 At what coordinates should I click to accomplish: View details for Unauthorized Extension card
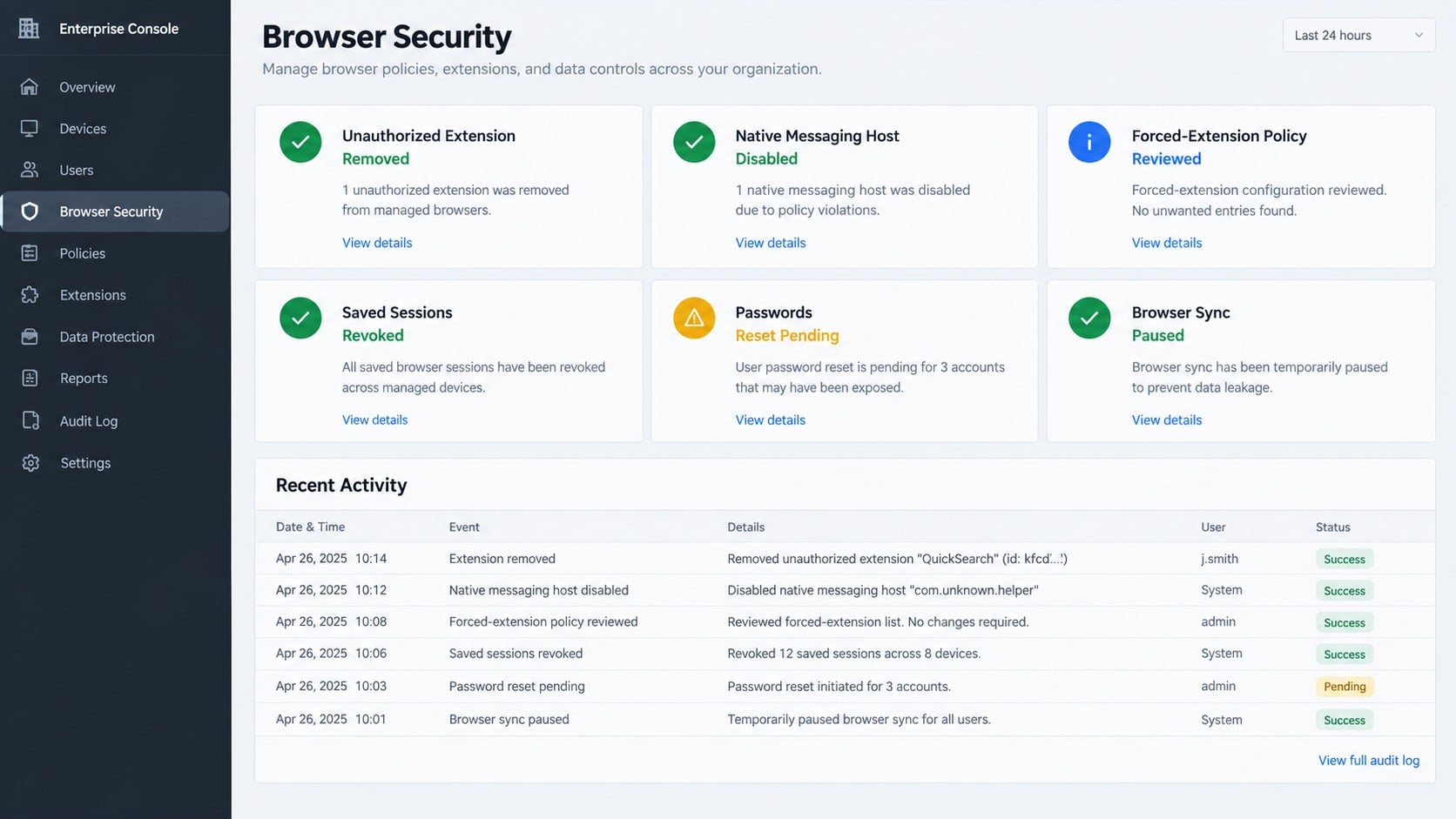377,243
